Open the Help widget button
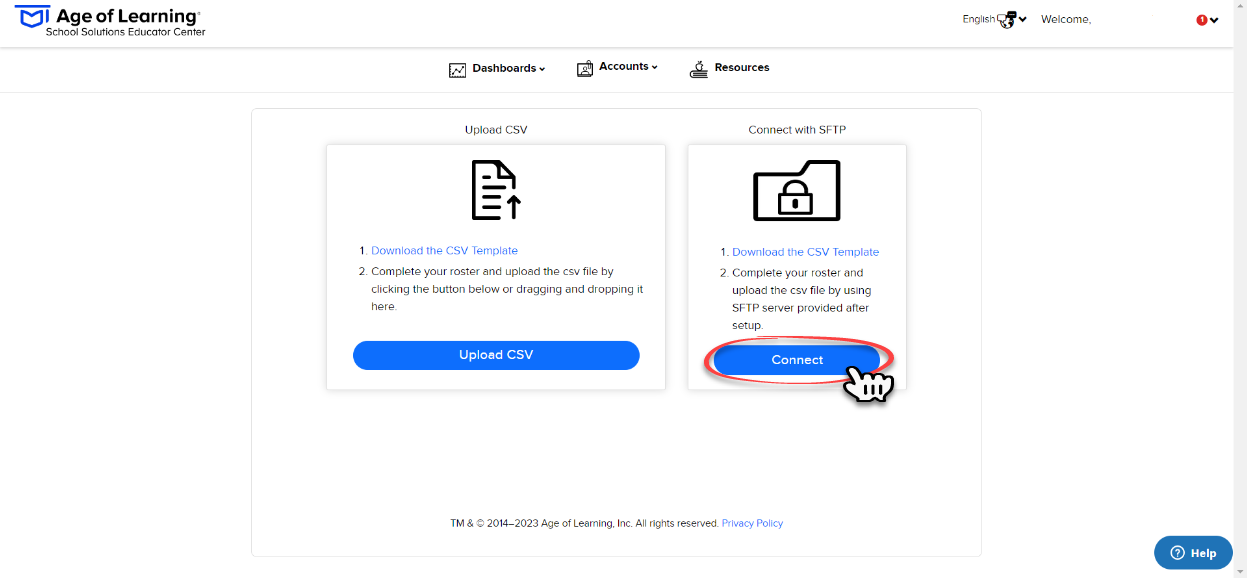1247x578 pixels. click(1193, 553)
